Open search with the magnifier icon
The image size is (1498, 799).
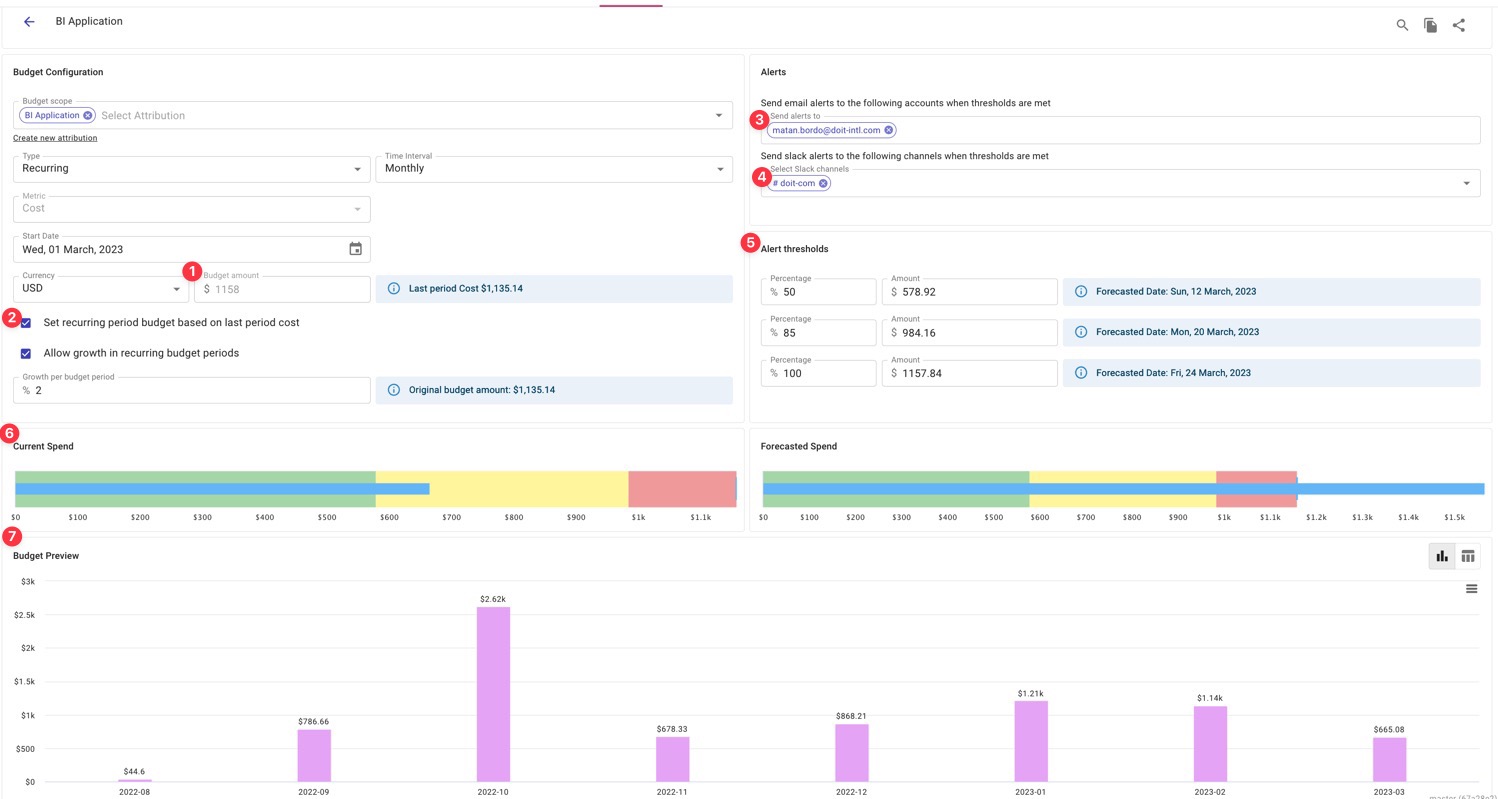coord(1402,25)
